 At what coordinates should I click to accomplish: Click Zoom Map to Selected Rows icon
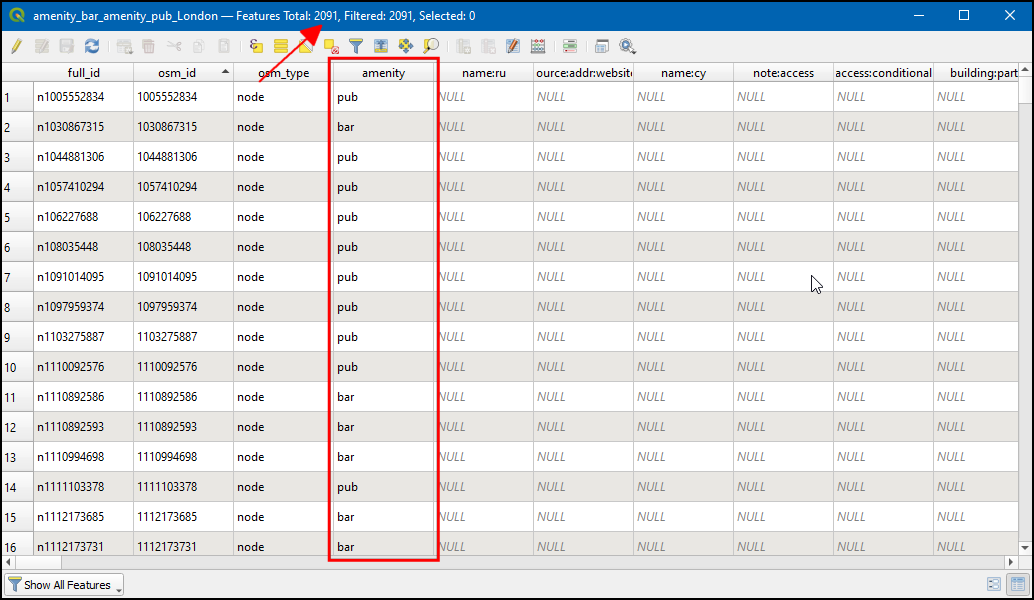(431, 46)
